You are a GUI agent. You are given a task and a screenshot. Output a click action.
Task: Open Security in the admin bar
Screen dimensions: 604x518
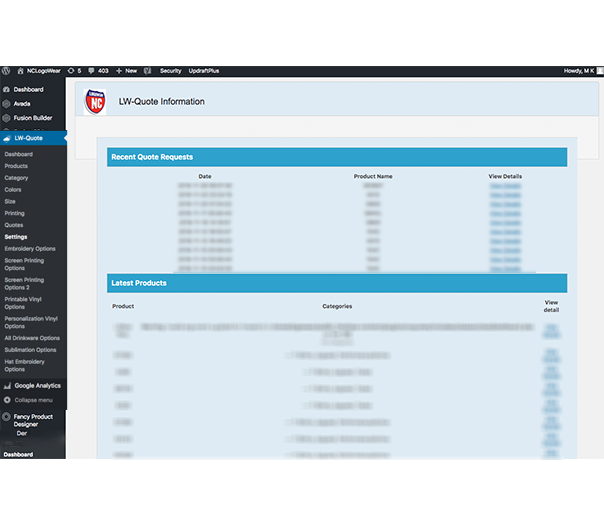[x=170, y=71]
